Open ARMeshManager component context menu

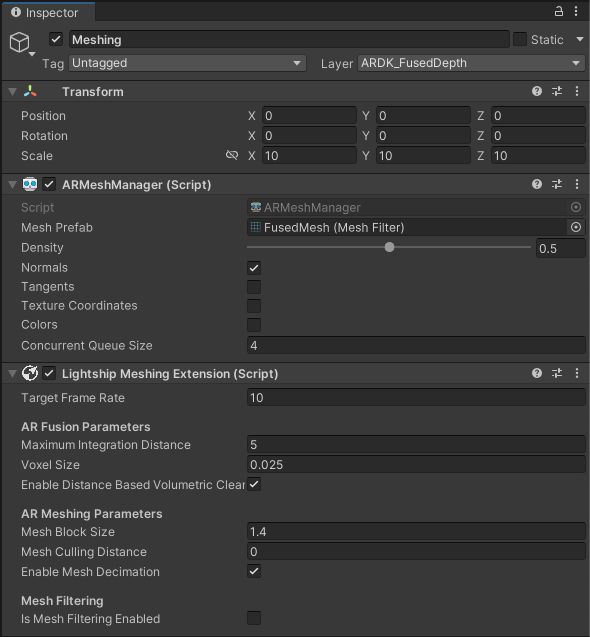(577, 184)
